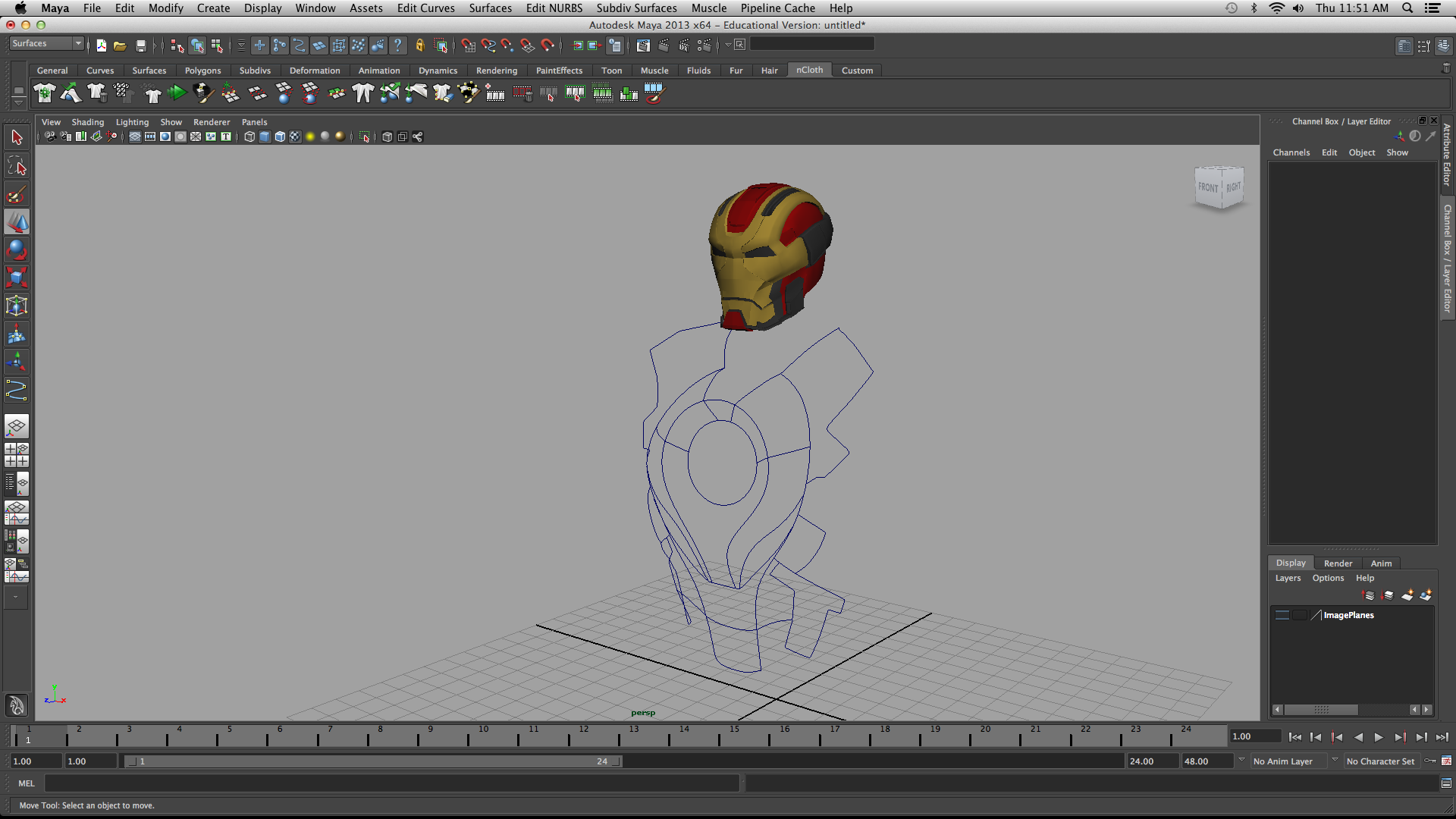
Task: Switch to single perspective view layout
Action: click(x=17, y=426)
